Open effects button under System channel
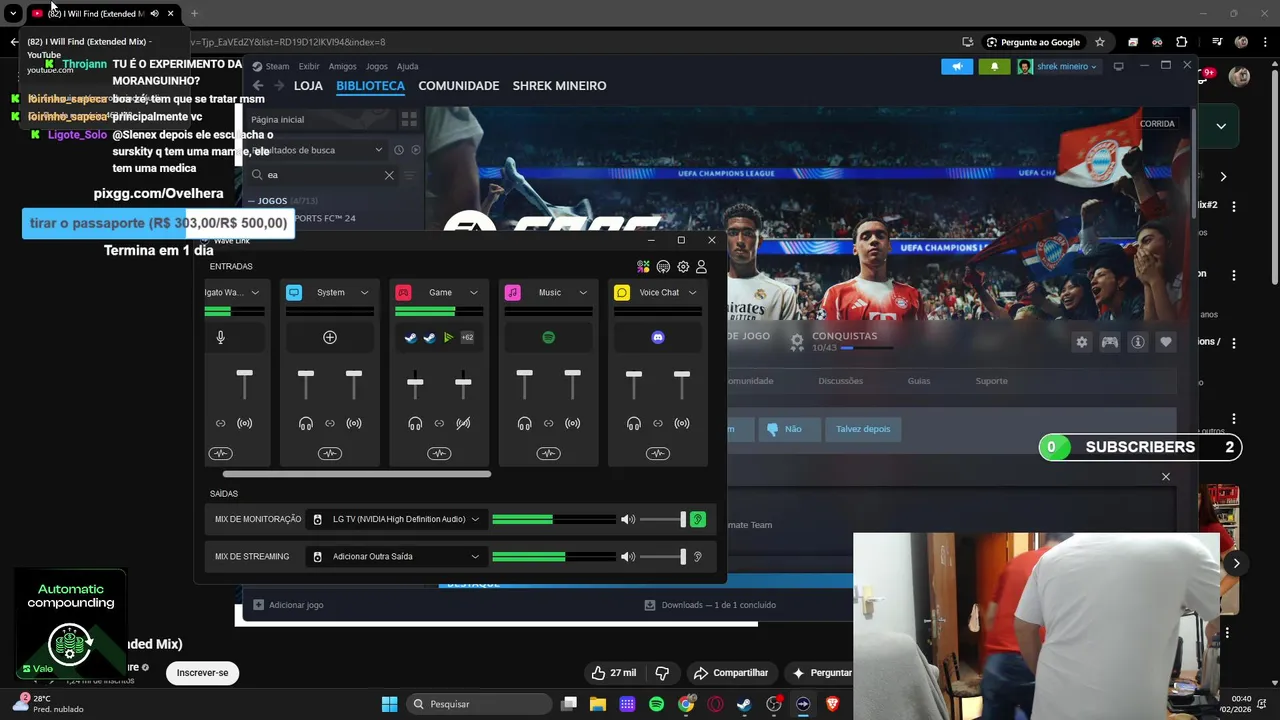The width and height of the screenshot is (1280, 720). tap(330, 454)
